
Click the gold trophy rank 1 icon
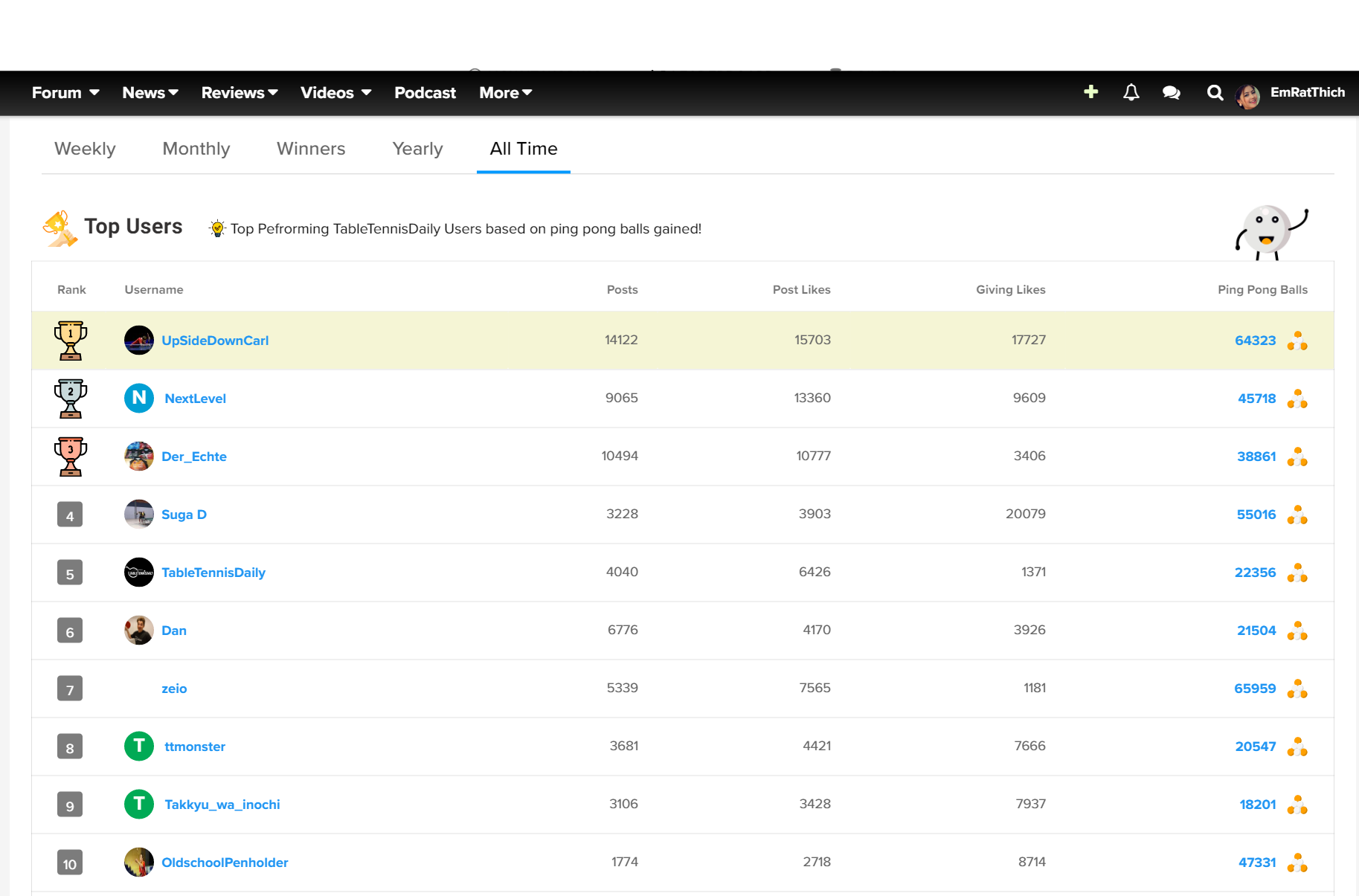click(71, 341)
